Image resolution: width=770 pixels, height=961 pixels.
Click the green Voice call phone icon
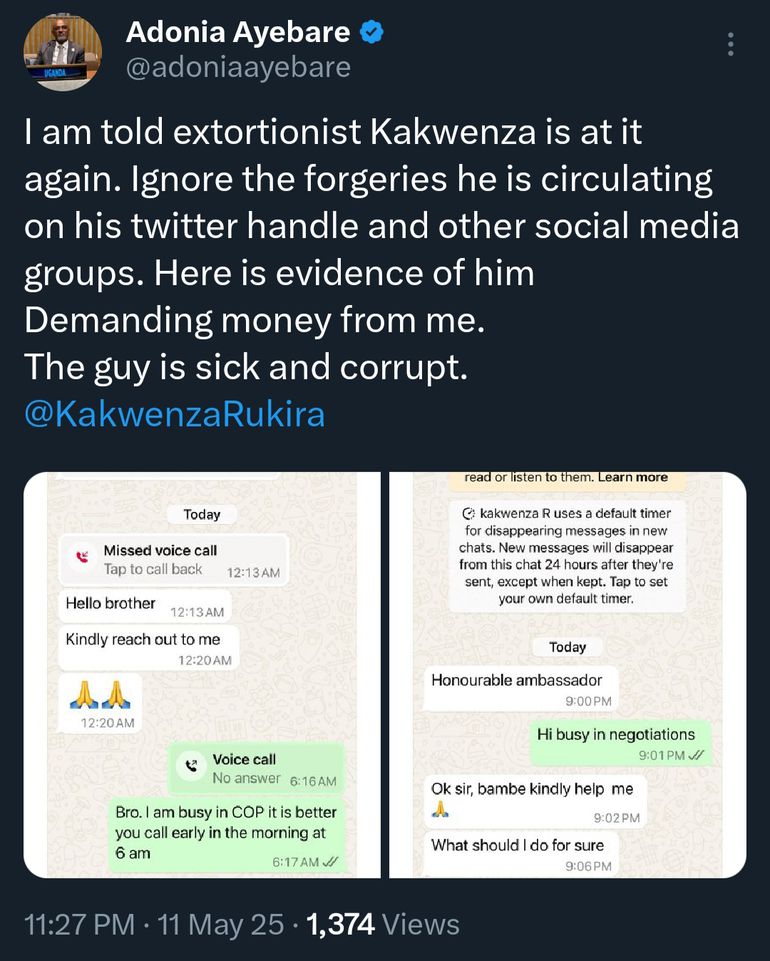pos(191,769)
